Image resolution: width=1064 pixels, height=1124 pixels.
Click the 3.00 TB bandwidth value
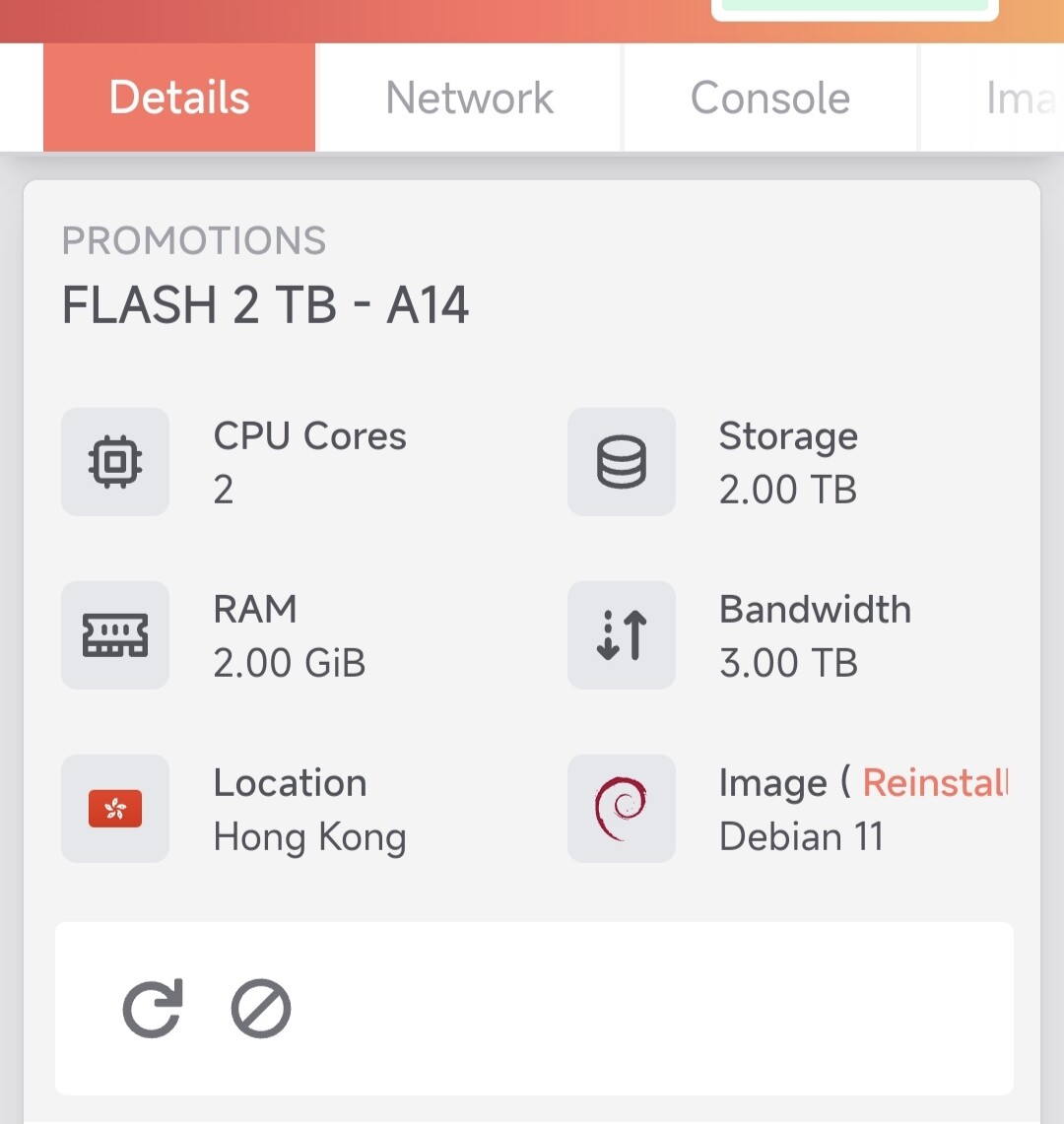click(788, 663)
